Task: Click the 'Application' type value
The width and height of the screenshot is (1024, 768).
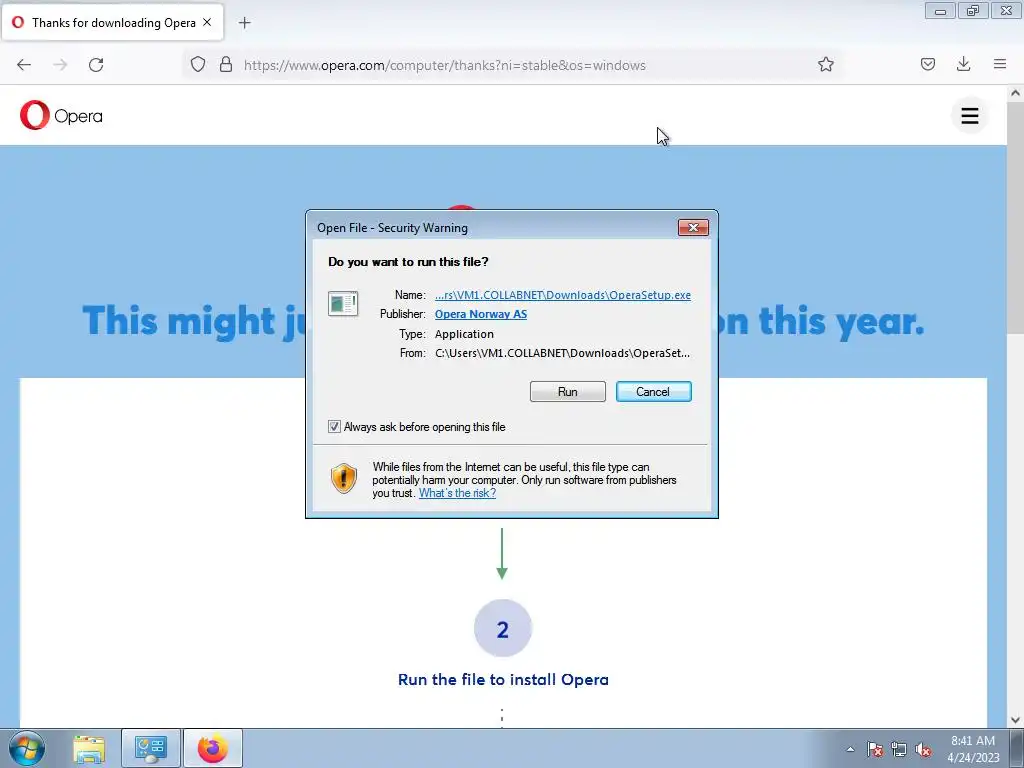Action: (x=464, y=334)
